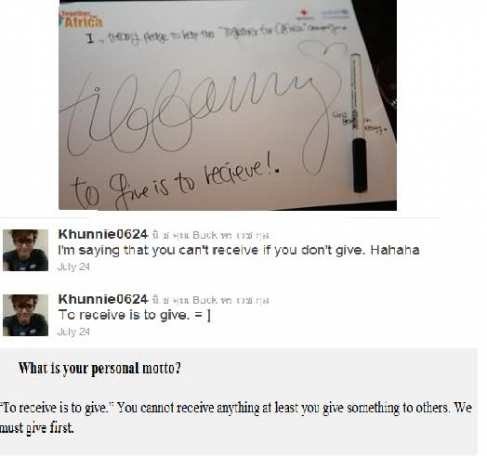Open the avatar of the "can't receive" tweet
Image resolution: width=487 pixels, height=456 pixels.
(x=25, y=250)
